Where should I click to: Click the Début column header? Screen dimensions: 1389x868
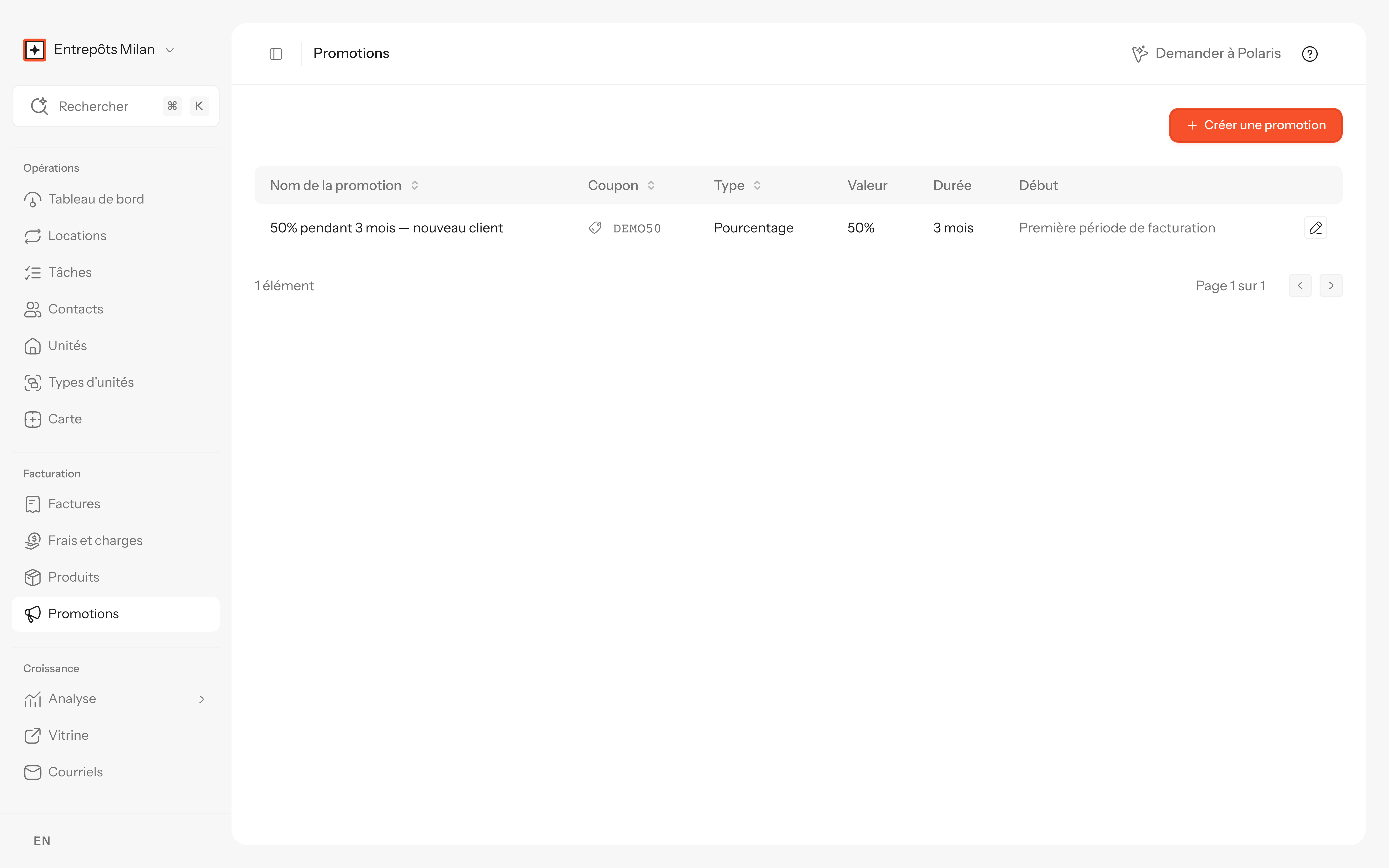tap(1038, 185)
